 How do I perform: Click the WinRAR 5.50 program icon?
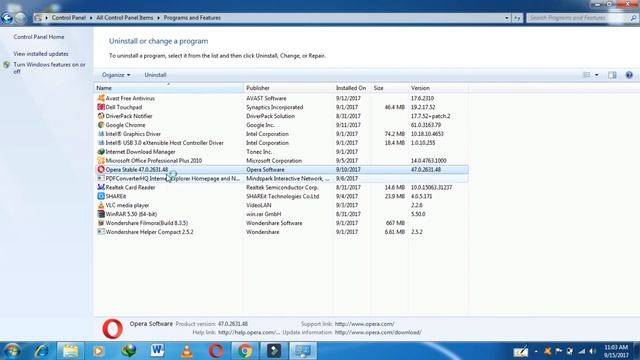[101, 214]
